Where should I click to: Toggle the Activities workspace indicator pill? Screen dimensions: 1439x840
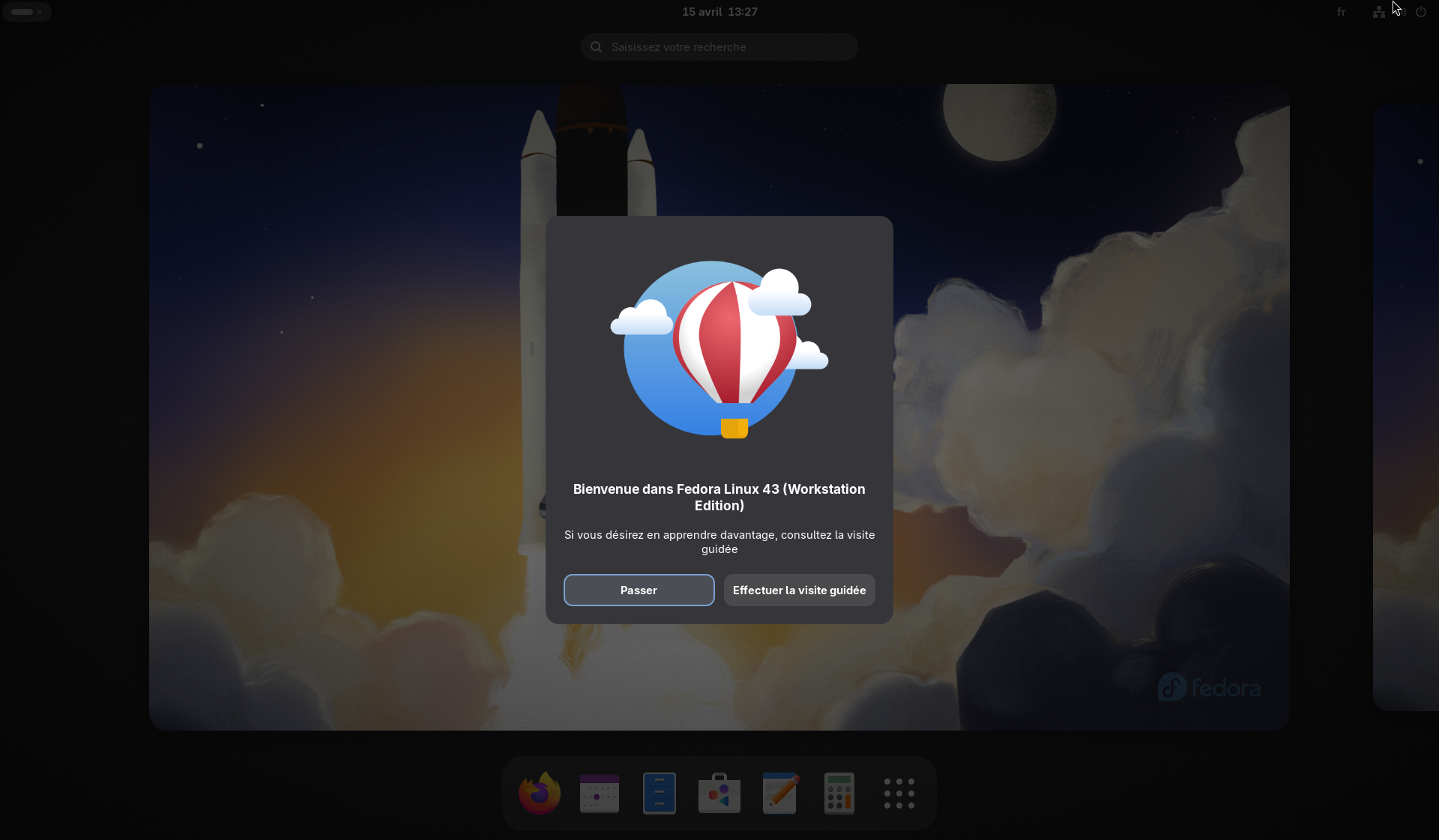tap(27, 12)
